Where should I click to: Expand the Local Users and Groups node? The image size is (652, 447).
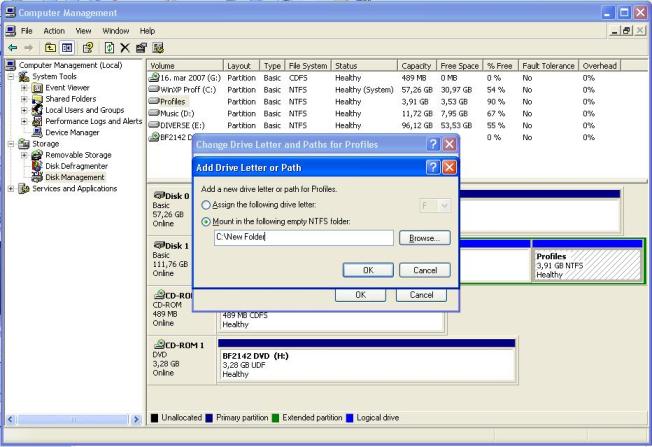[24, 110]
